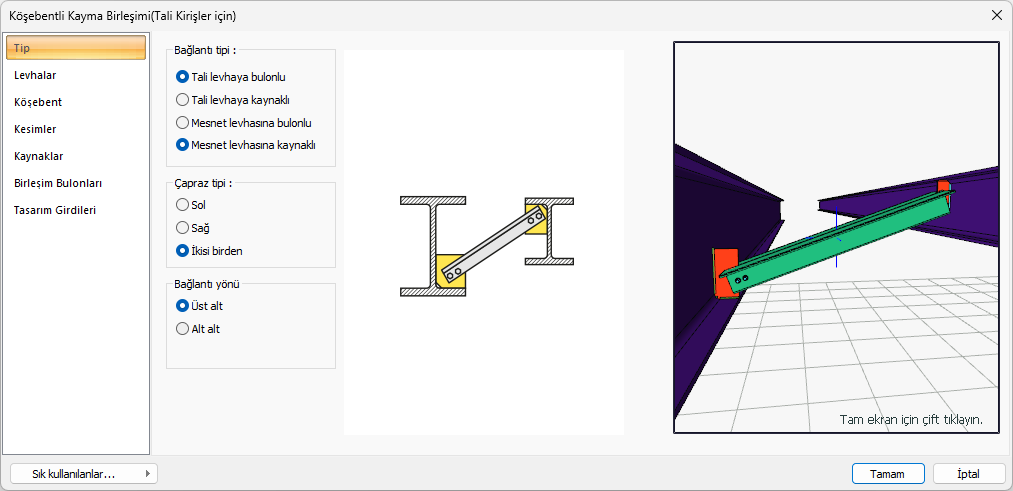Set Çapraz tipi to Sol
1013x491 pixels.
click(x=182, y=205)
